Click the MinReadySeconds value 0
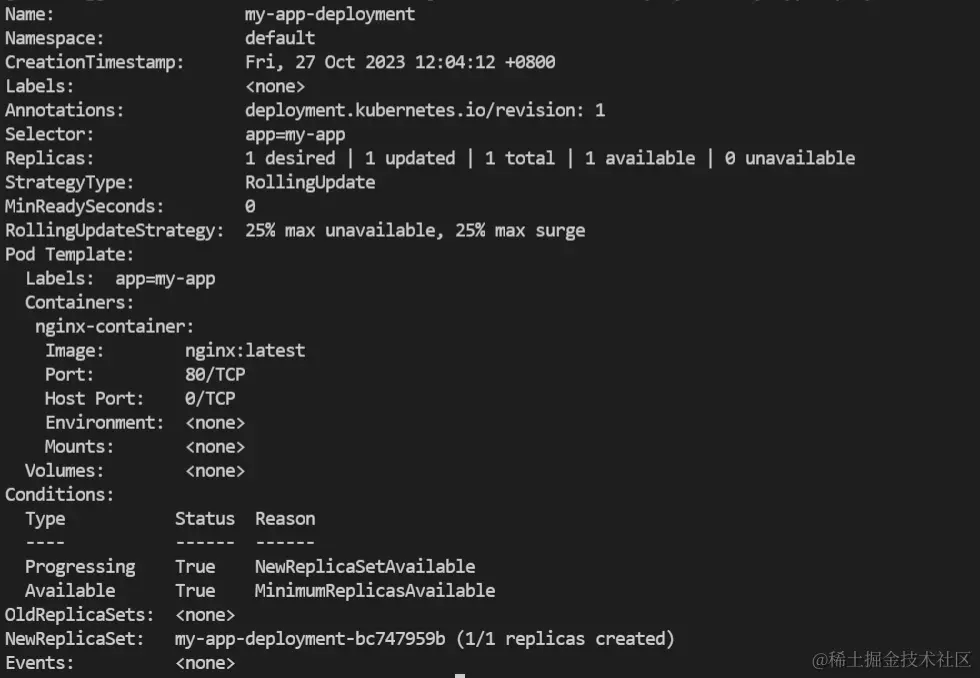The width and height of the screenshot is (980, 678). (250, 206)
